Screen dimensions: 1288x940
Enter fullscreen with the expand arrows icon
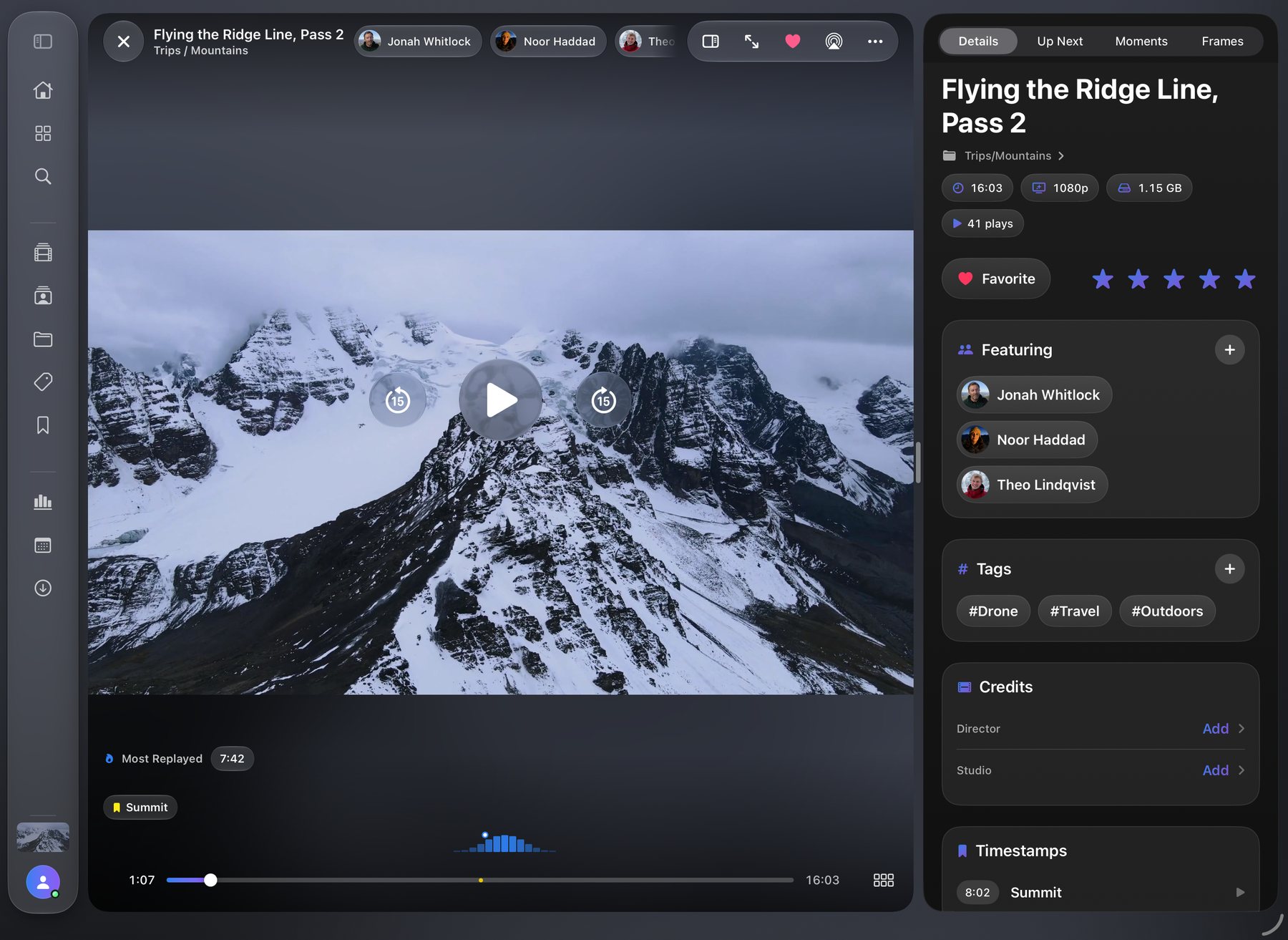[751, 42]
